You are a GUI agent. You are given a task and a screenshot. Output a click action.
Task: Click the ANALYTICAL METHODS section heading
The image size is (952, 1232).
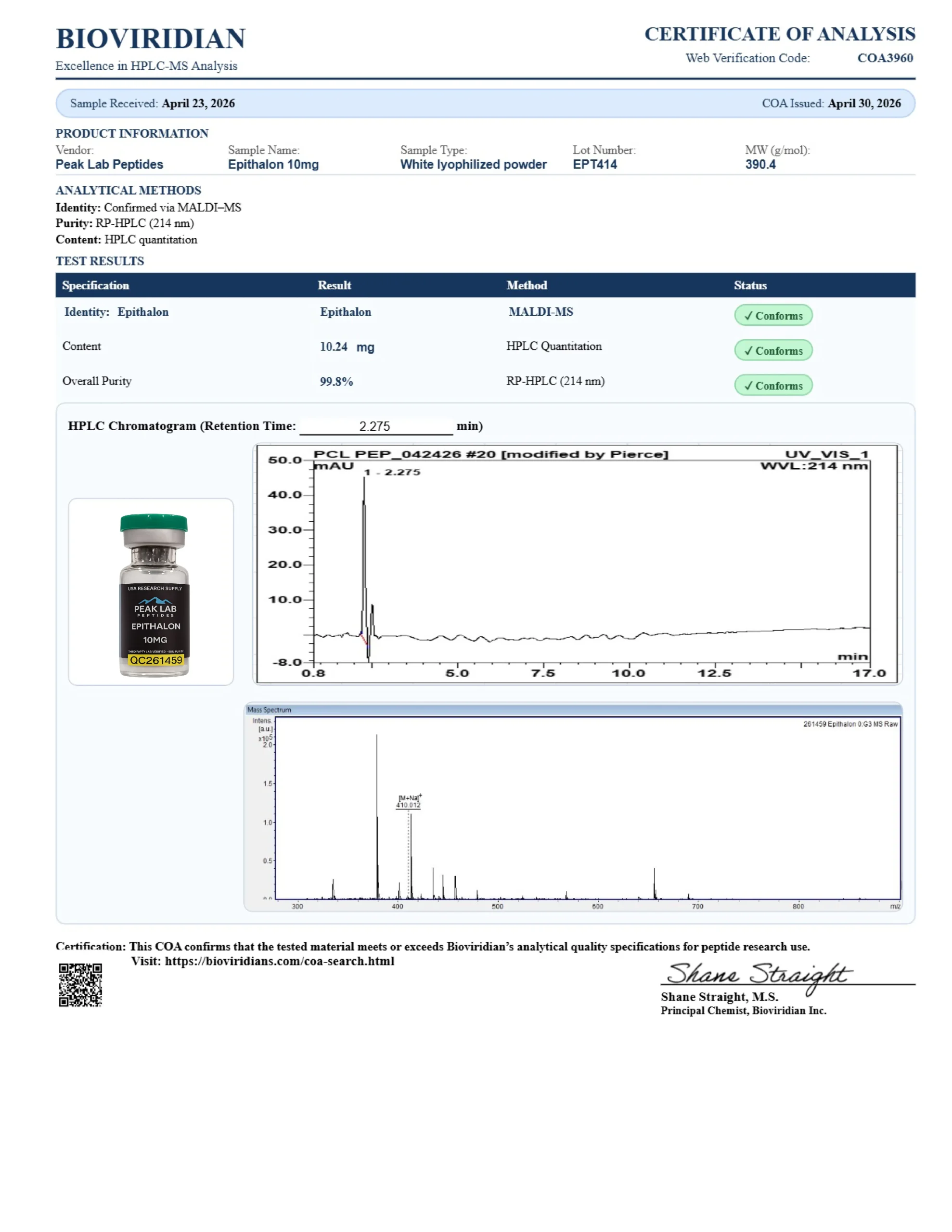128,190
